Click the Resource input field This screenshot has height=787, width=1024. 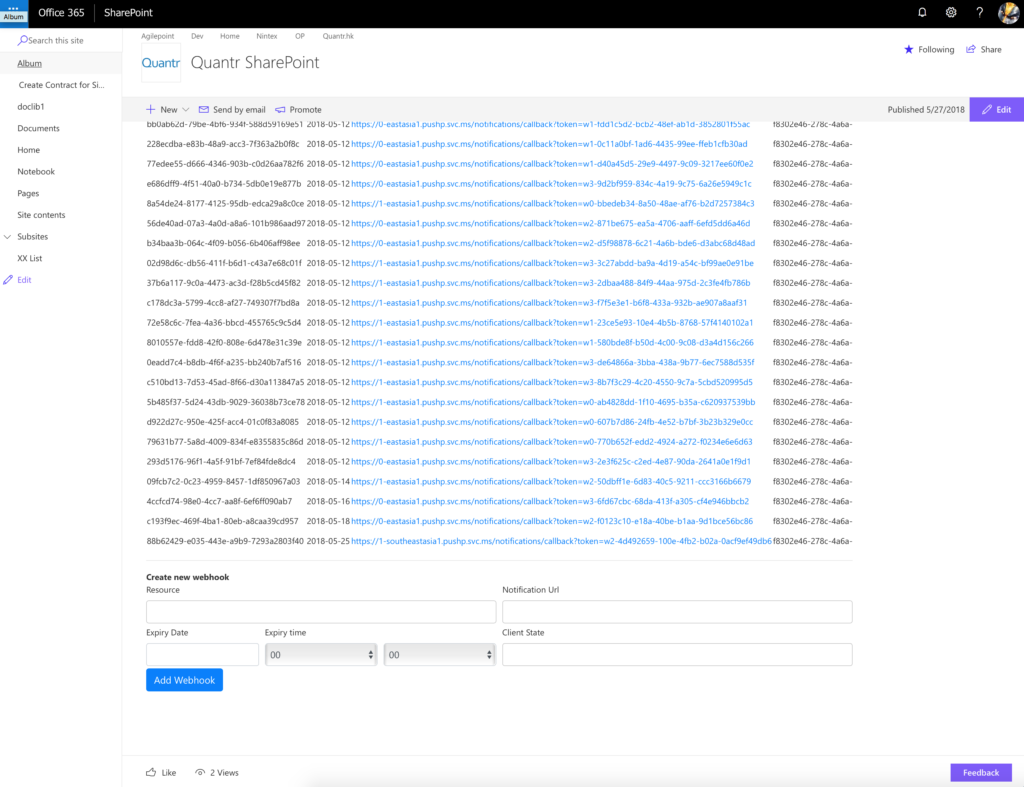point(321,612)
